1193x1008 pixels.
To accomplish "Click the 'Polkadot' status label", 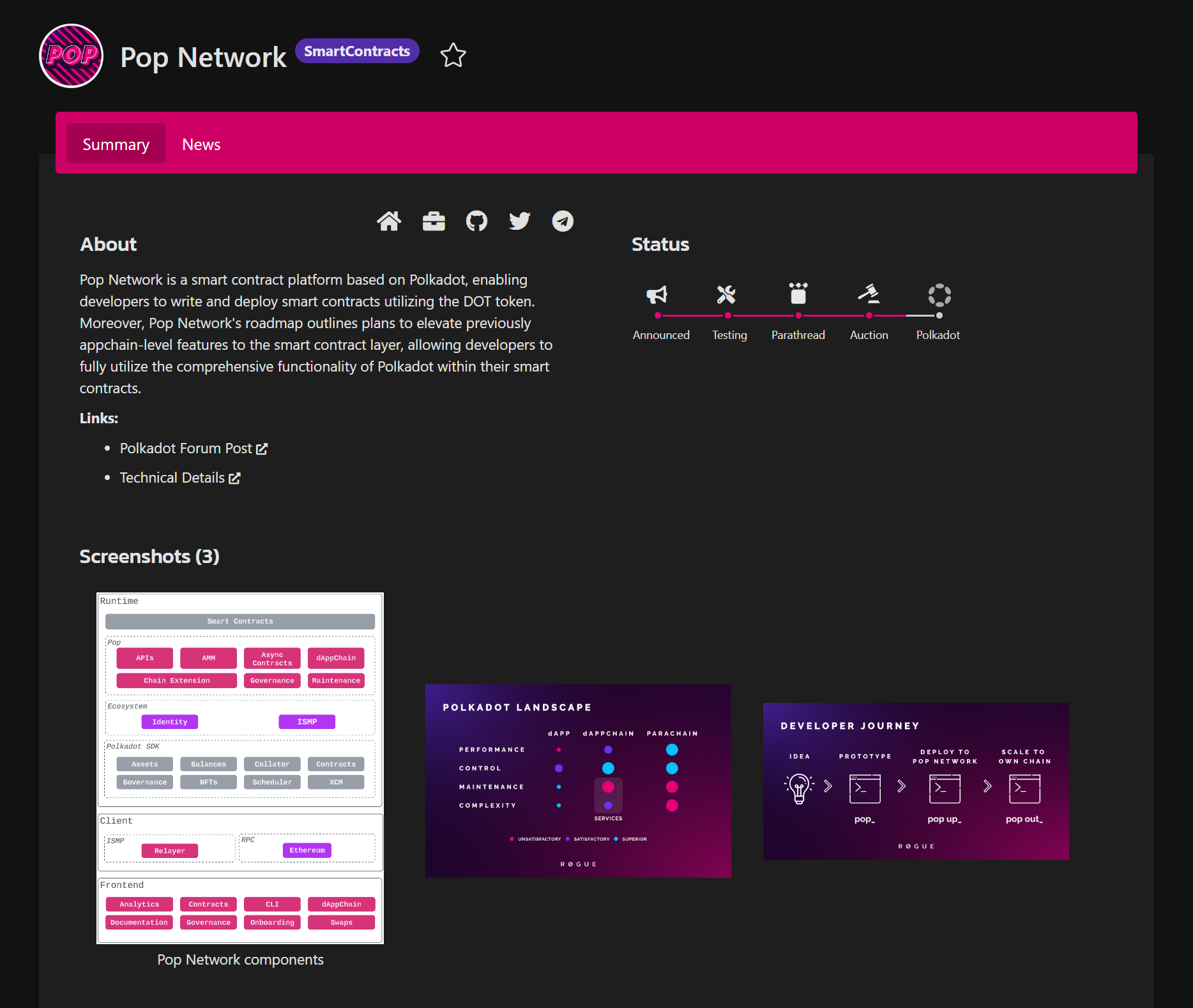I will (938, 335).
